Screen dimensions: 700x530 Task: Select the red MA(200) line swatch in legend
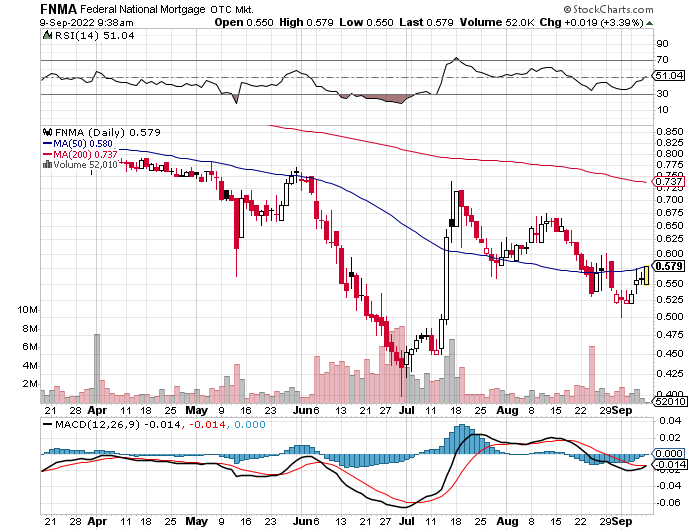coord(47,154)
